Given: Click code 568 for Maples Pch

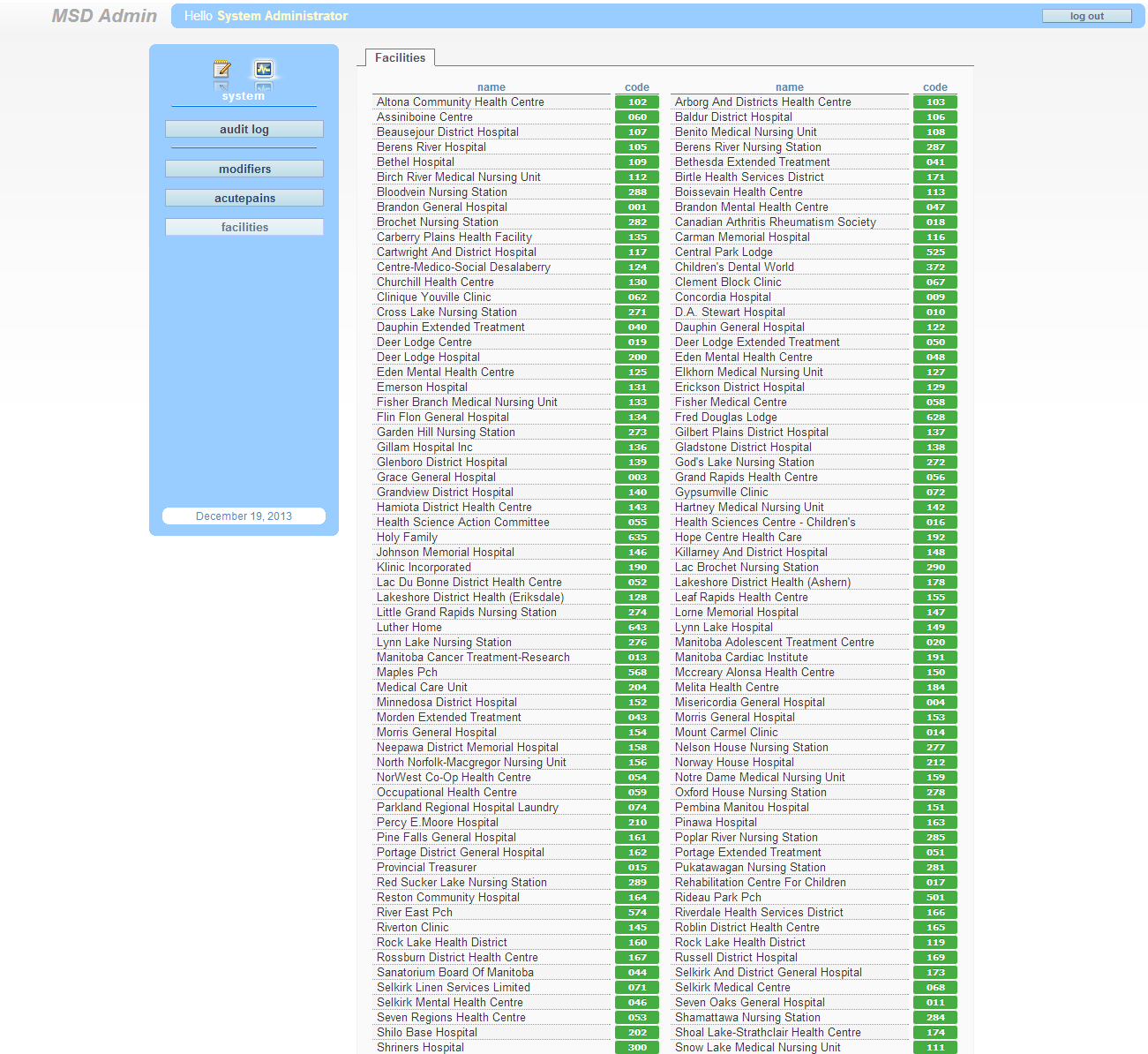Looking at the screenshot, I should (637, 673).
